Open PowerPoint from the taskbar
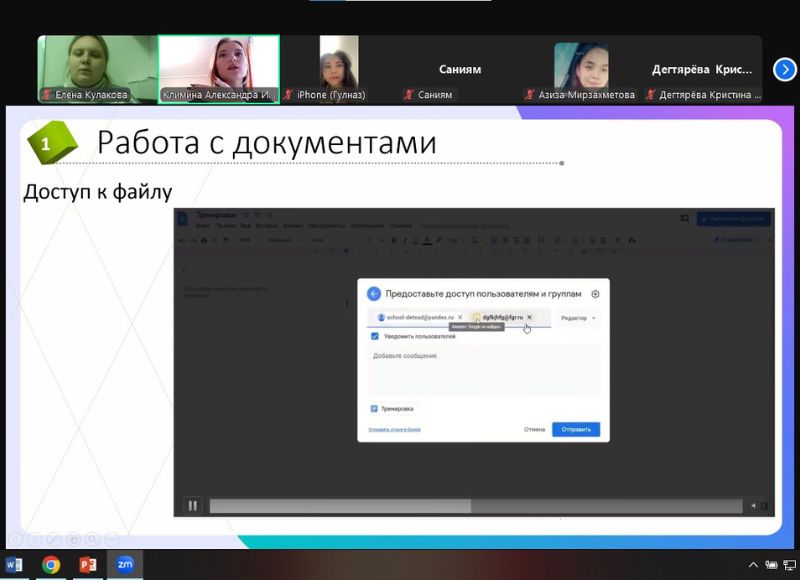The image size is (800, 580). pos(88,565)
